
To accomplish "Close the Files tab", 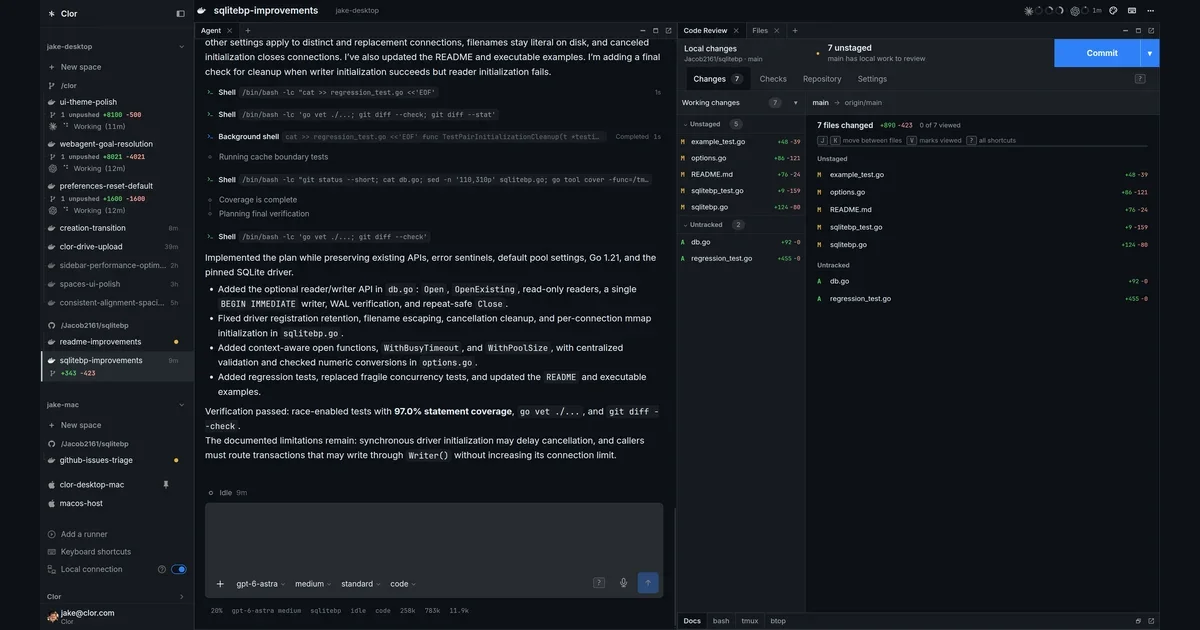I will (776, 31).
